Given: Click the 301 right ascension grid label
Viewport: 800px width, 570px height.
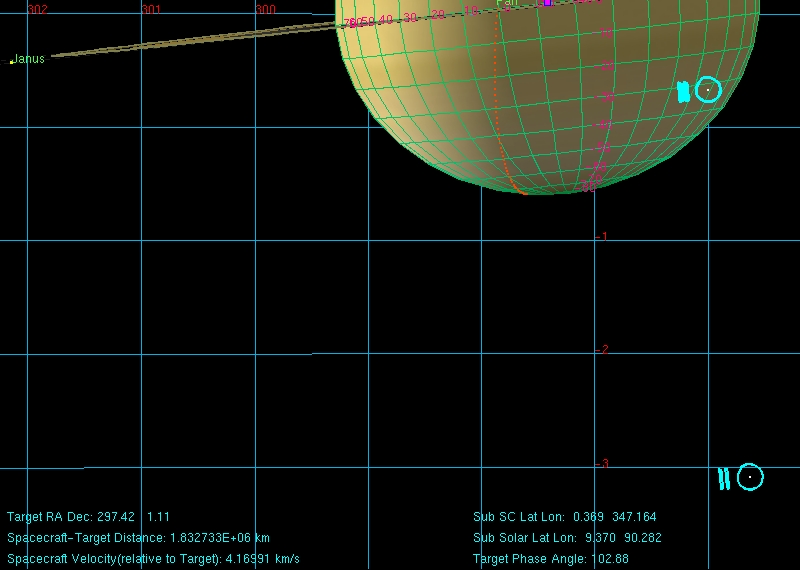Looking at the screenshot, I should (x=151, y=9).
